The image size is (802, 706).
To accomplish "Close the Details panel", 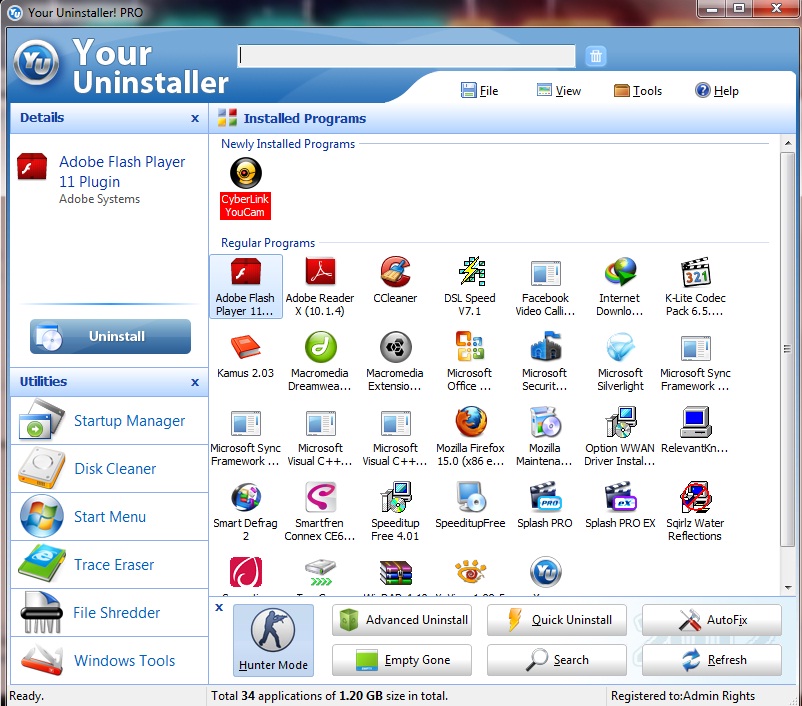I will click(x=195, y=118).
